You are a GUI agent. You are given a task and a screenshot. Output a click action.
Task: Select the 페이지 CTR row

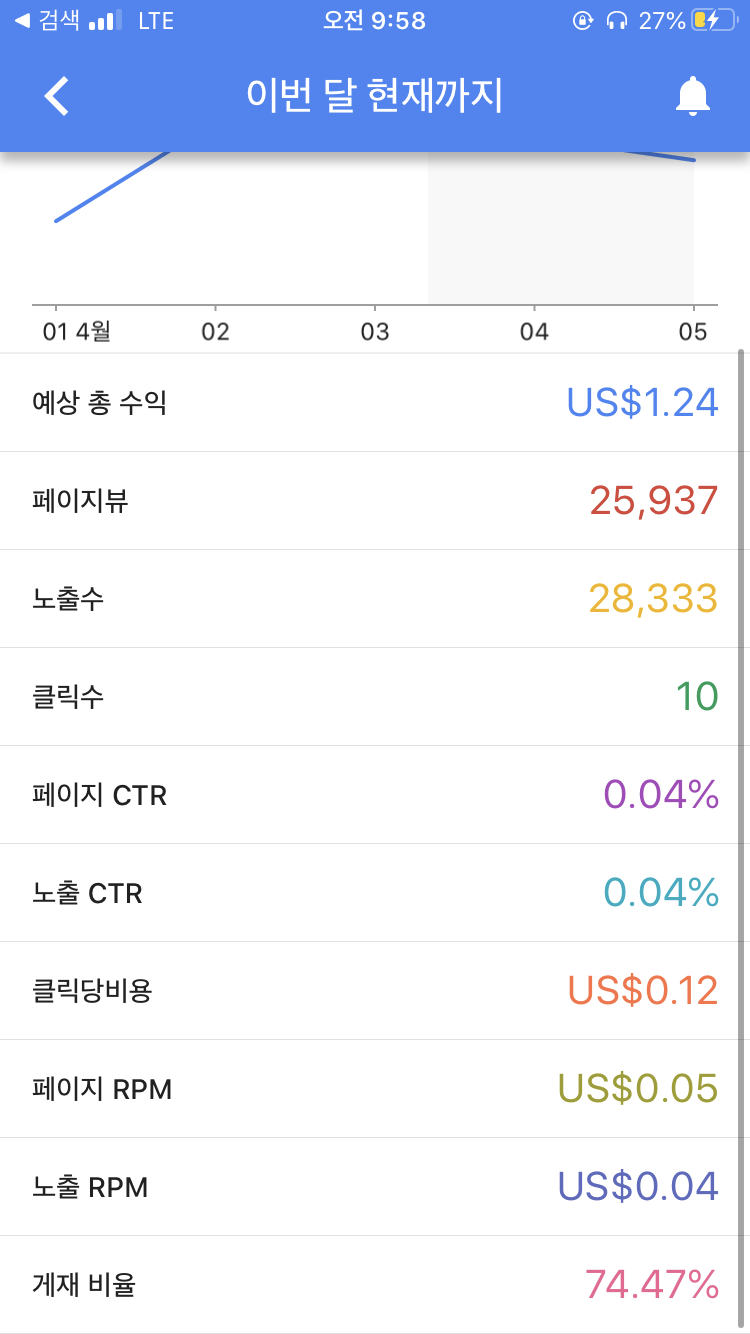(x=375, y=795)
